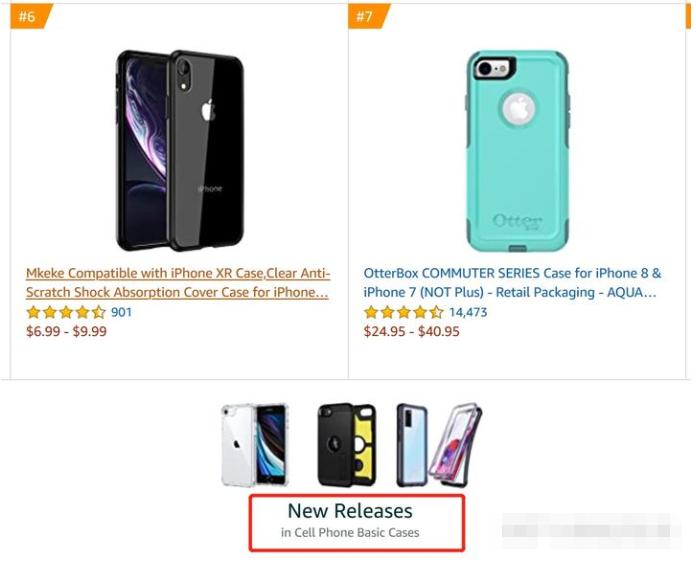Image resolution: width=696 pixels, height=566 pixels.
Task: Select the clear iPhone case thumbnail in New Releases
Action: (x=255, y=444)
